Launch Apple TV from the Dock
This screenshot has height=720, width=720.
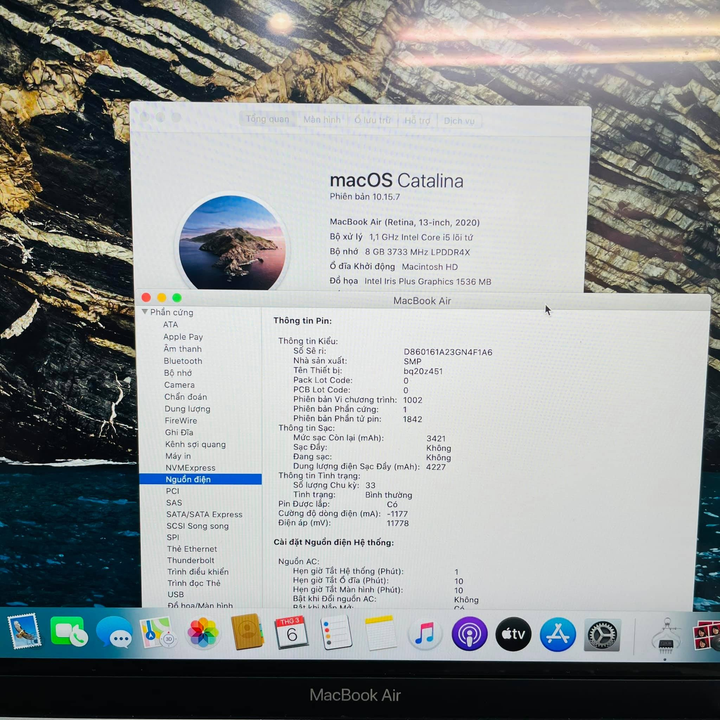(x=513, y=634)
